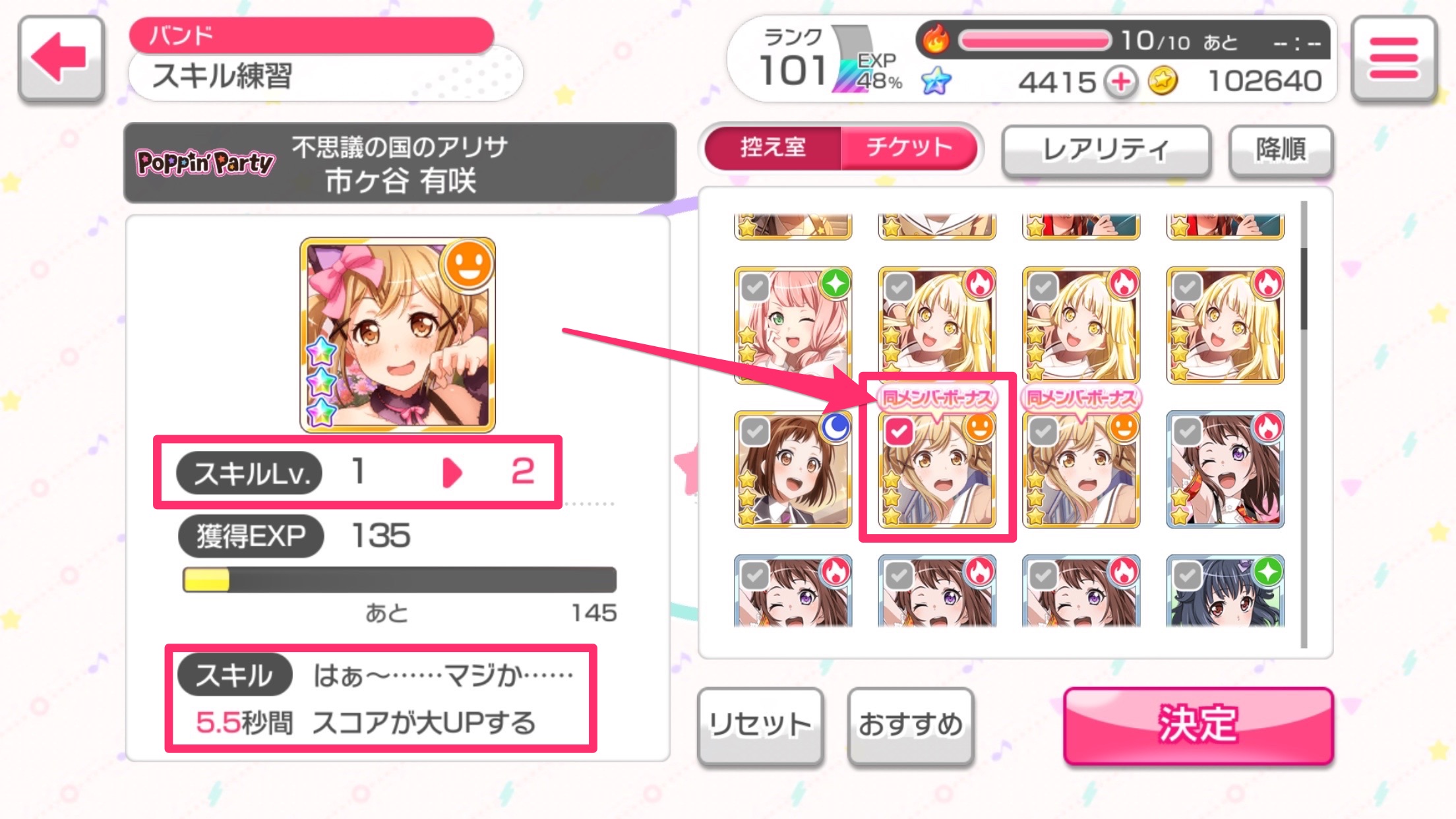
Task: Tap the skill level 1 to 2 arrow
Action: coord(452,472)
